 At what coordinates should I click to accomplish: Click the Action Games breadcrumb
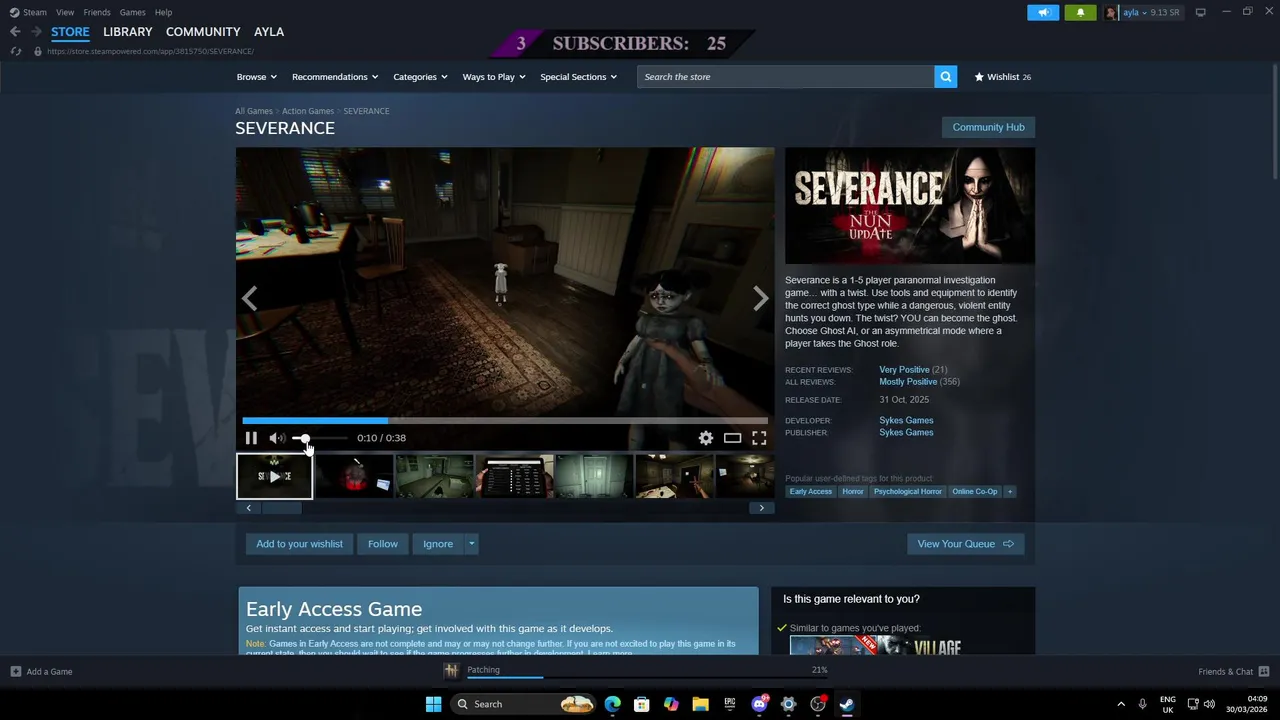pyautogui.click(x=308, y=111)
